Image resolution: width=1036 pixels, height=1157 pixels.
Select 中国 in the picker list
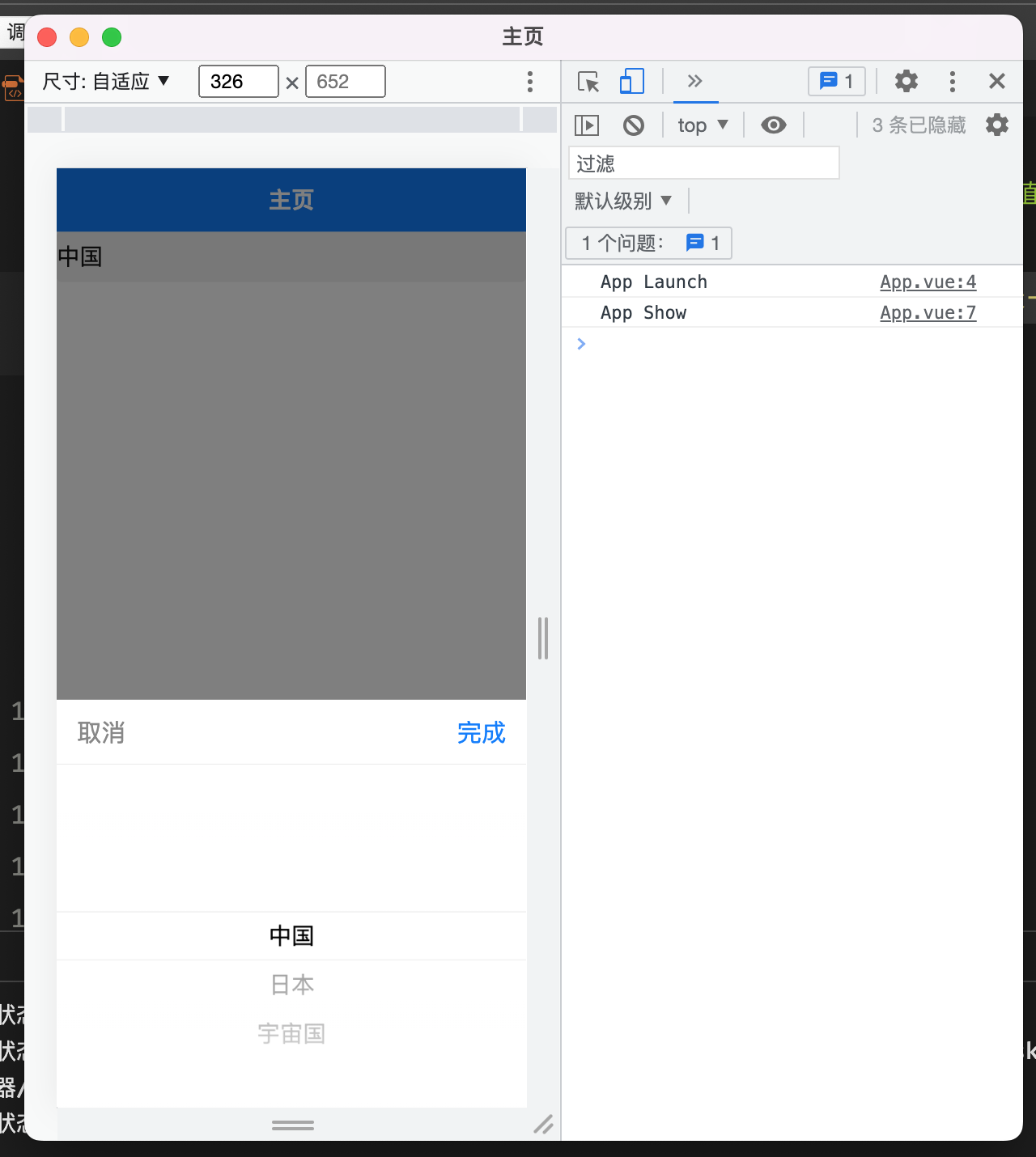coord(291,936)
